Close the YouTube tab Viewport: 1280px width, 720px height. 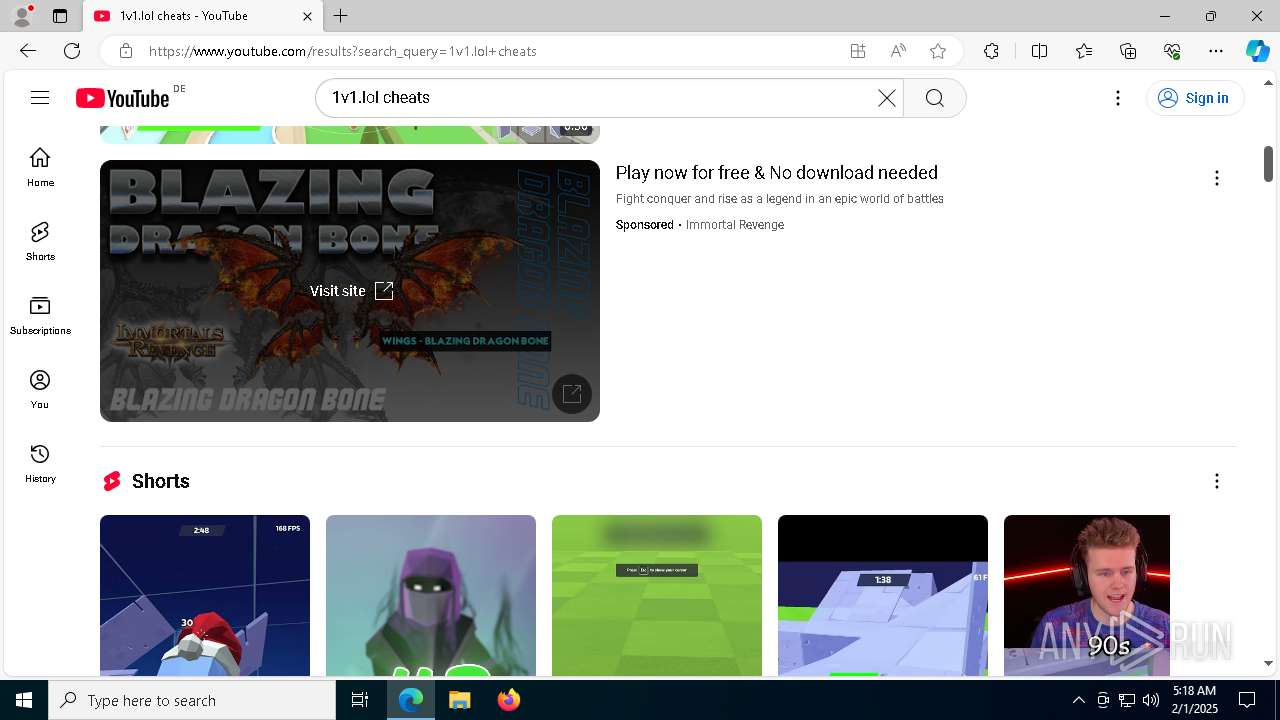[x=307, y=16]
